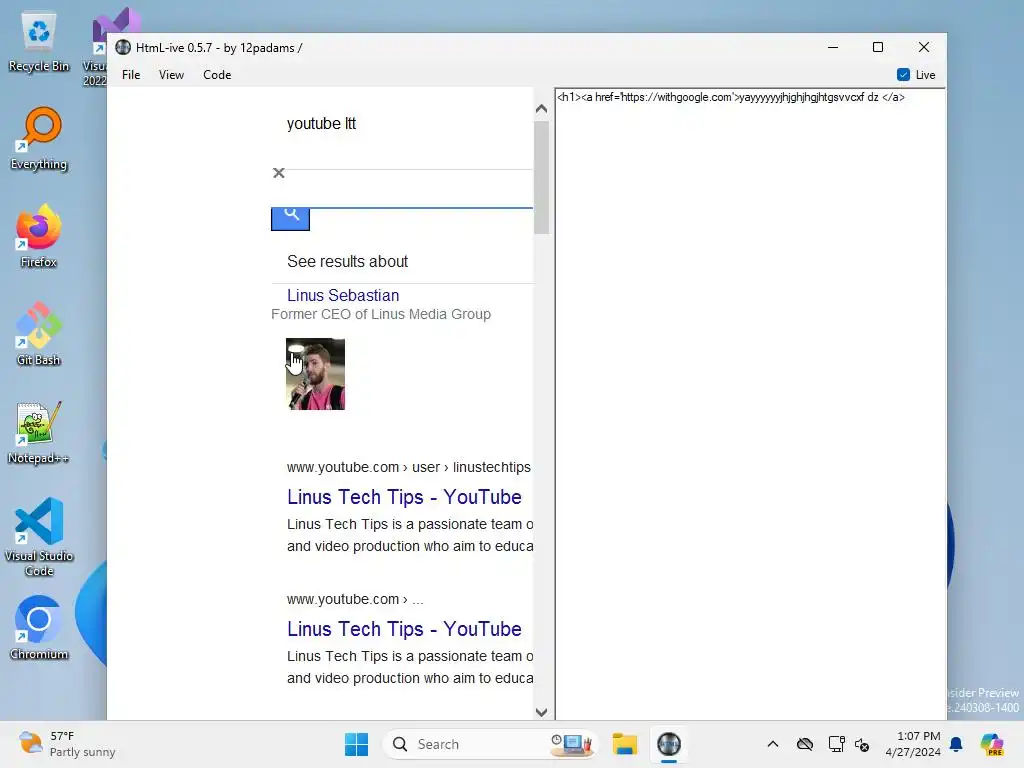Select the Firefox desktop icon
This screenshot has width=1024, height=768.
click(39, 236)
